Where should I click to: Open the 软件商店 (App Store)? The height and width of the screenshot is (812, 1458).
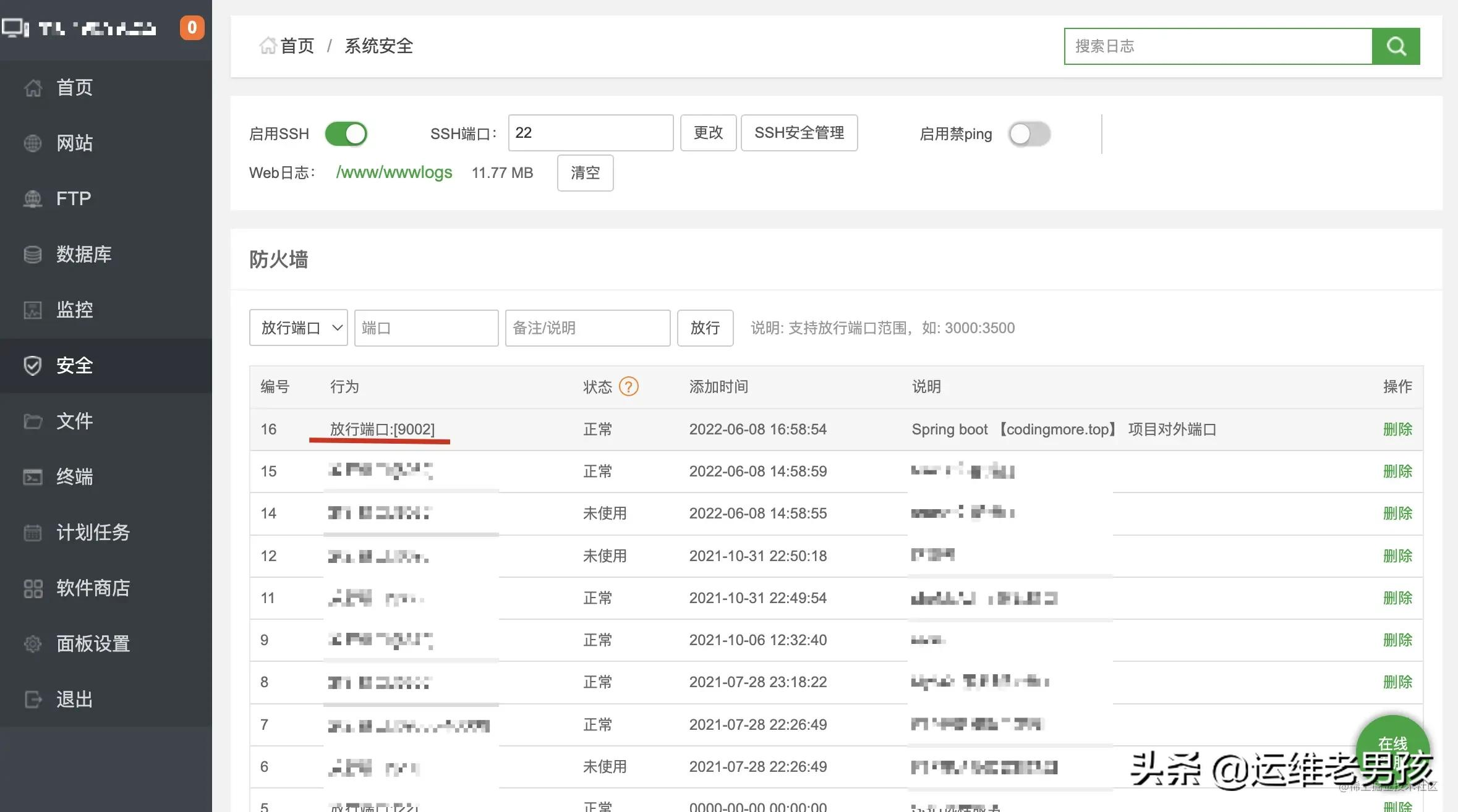point(93,588)
